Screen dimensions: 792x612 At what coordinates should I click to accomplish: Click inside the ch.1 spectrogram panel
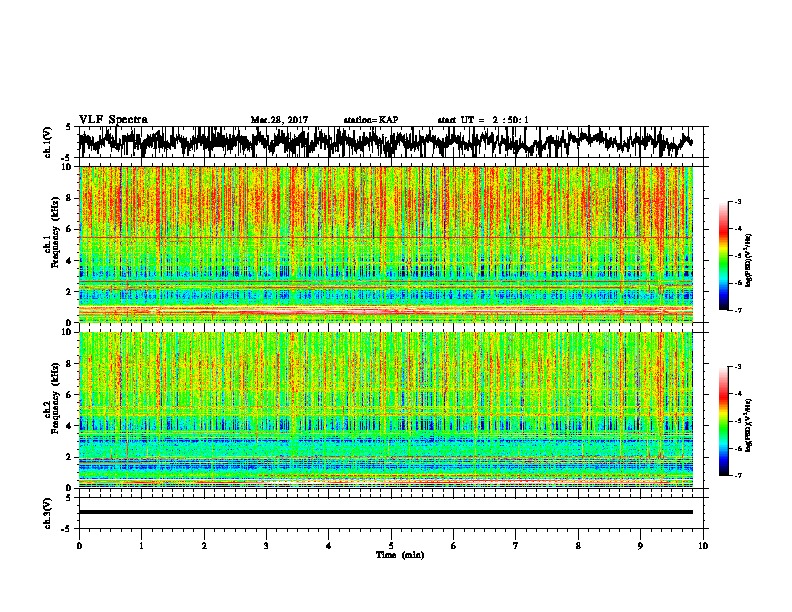coord(386,244)
